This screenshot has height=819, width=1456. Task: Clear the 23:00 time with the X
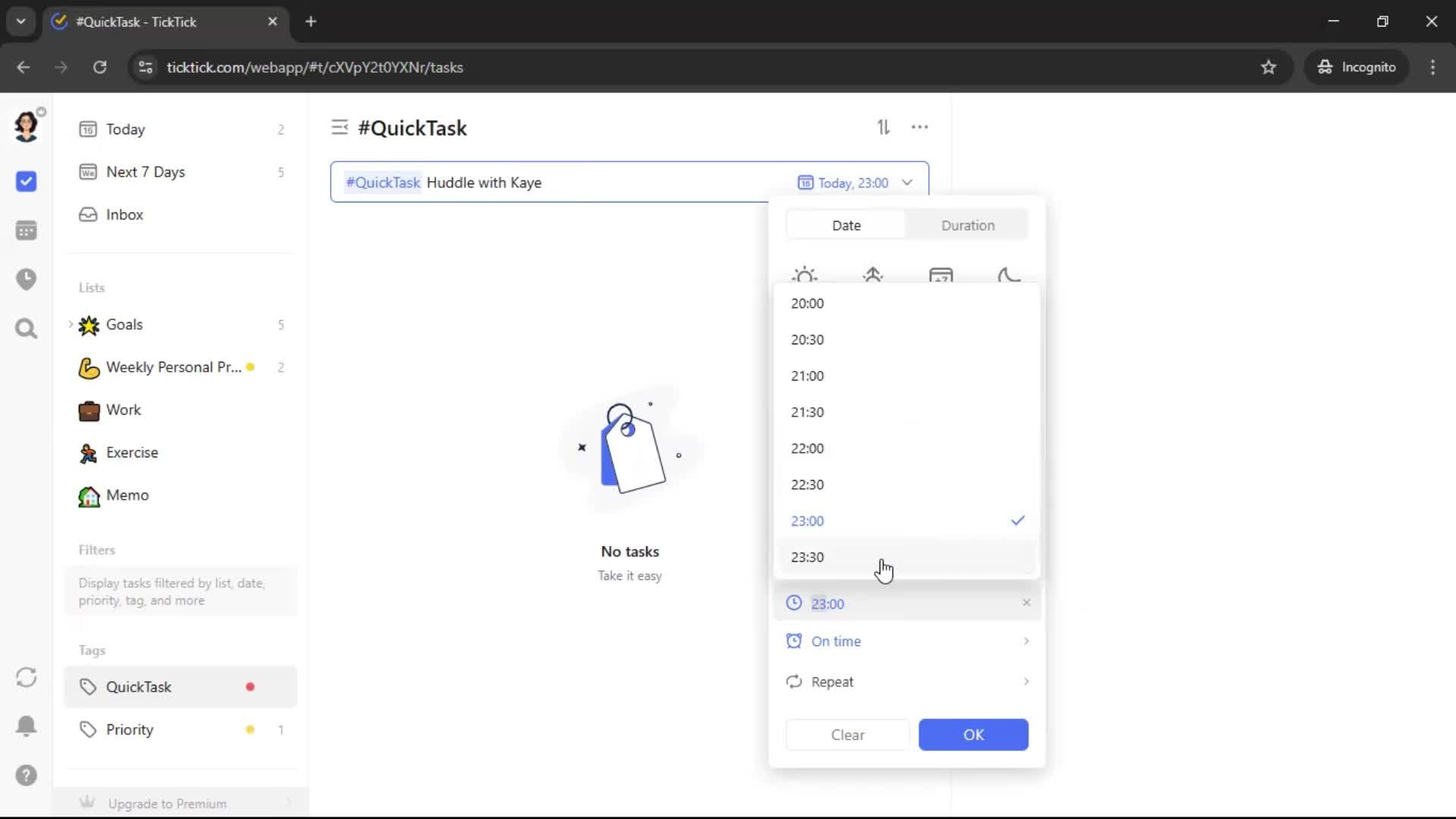tap(1026, 603)
